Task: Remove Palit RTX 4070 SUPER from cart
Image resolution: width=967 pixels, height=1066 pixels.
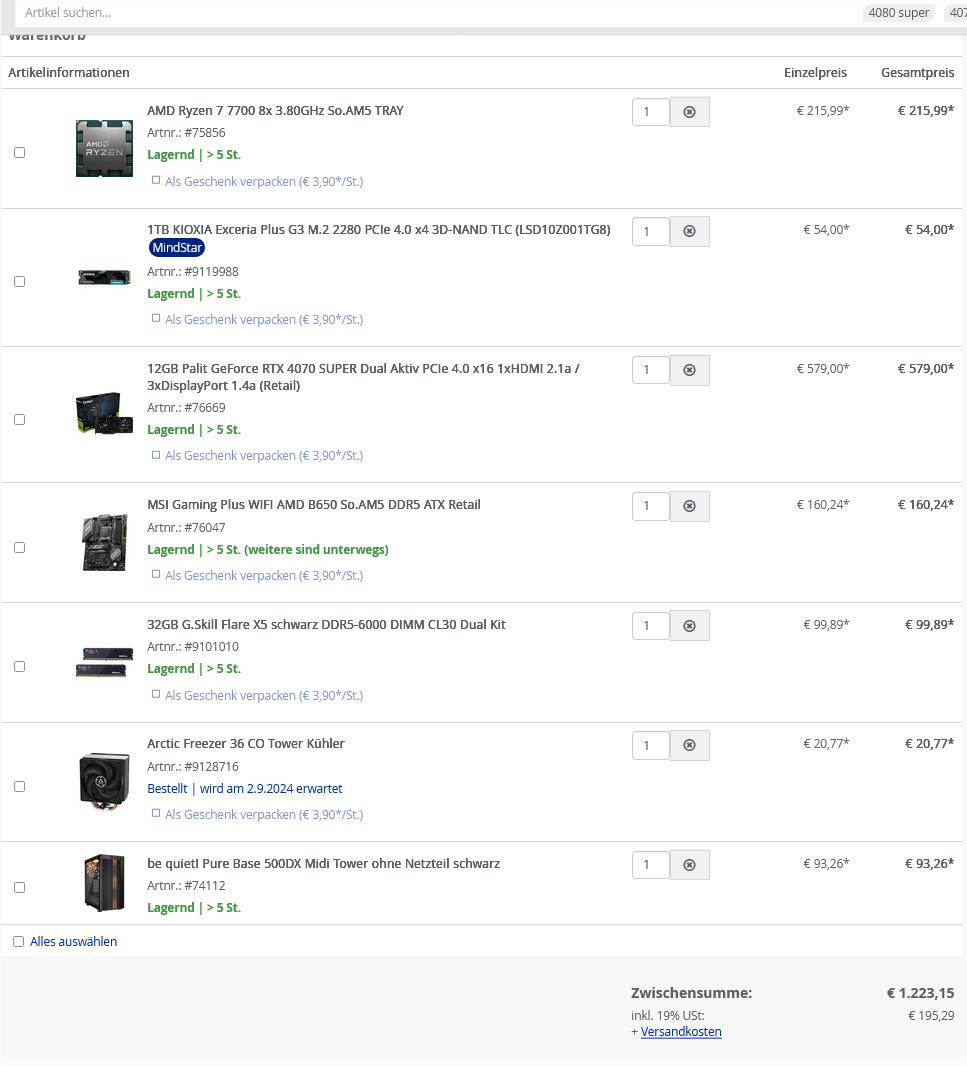Action: [x=690, y=370]
